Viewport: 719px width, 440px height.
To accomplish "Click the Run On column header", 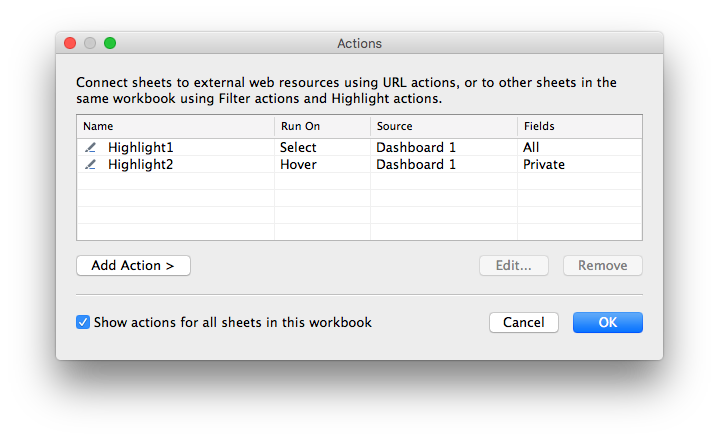I will pyautogui.click(x=322, y=127).
